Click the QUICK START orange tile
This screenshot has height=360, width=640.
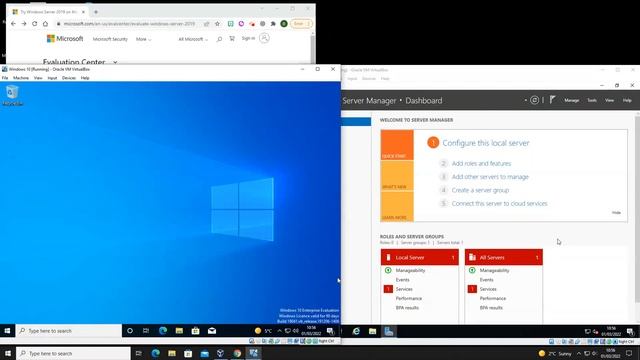[x=397, y=145]
